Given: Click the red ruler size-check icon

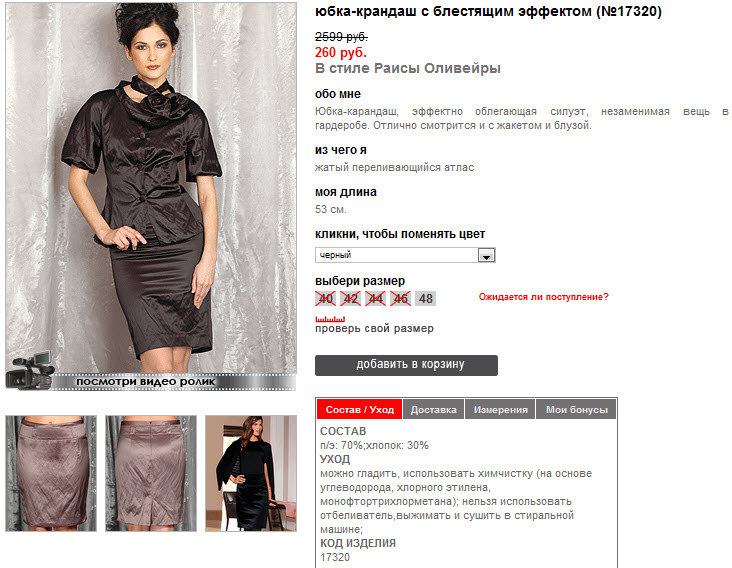Looking at the screenshot, I should coord(330,319).
